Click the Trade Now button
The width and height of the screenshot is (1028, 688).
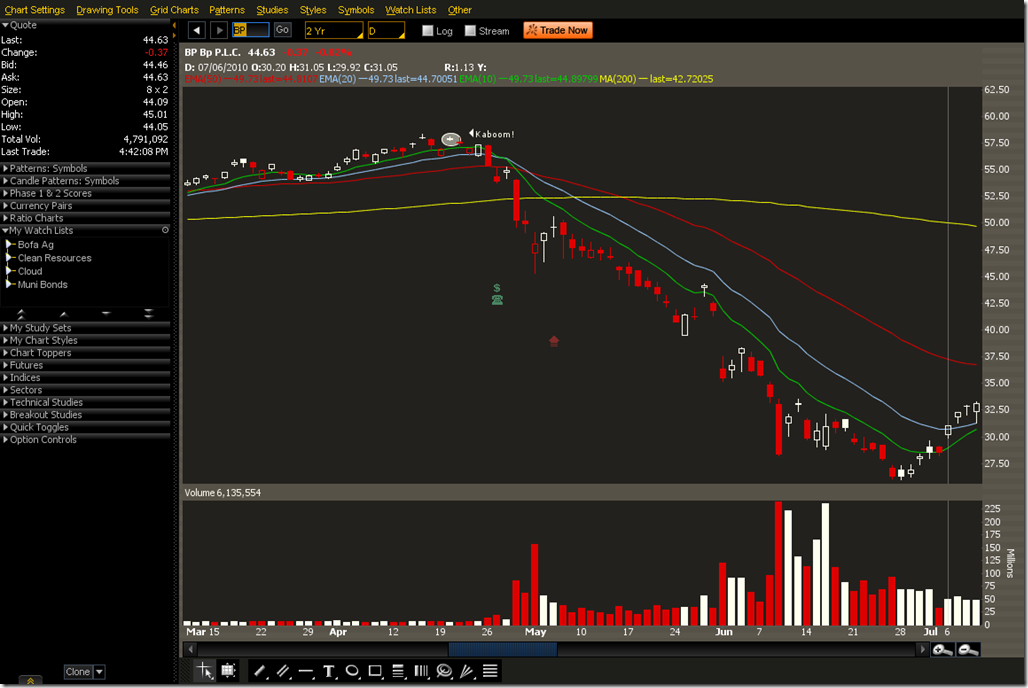(x=558, y=30)
